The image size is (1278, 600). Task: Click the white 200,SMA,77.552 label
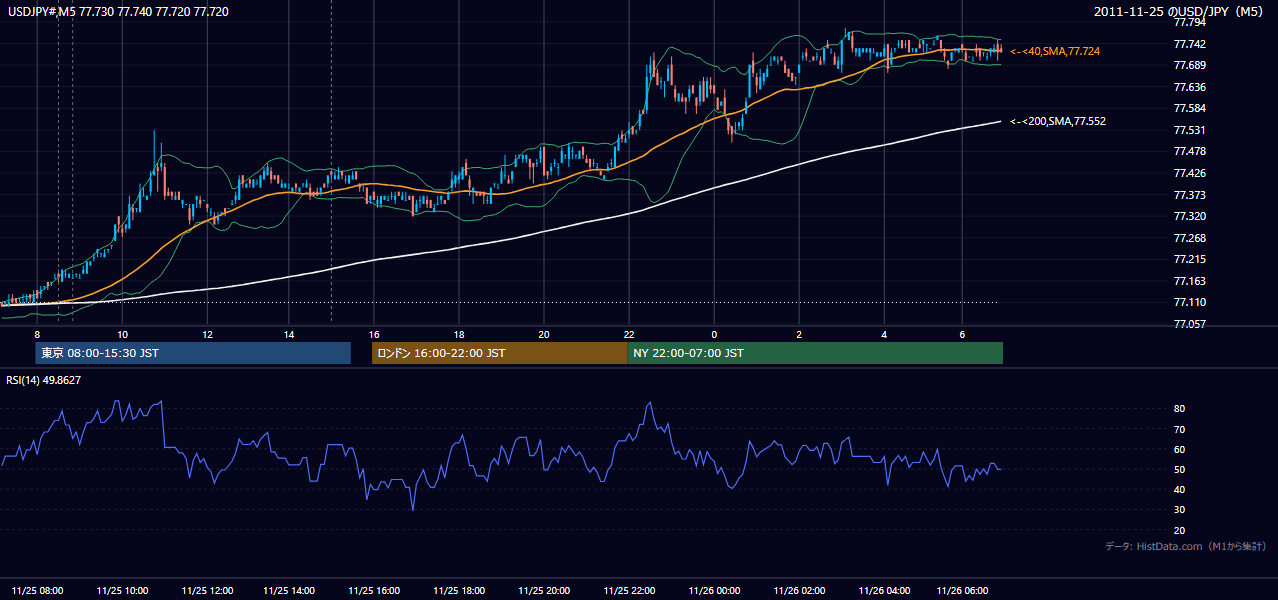click(1058, 121)
